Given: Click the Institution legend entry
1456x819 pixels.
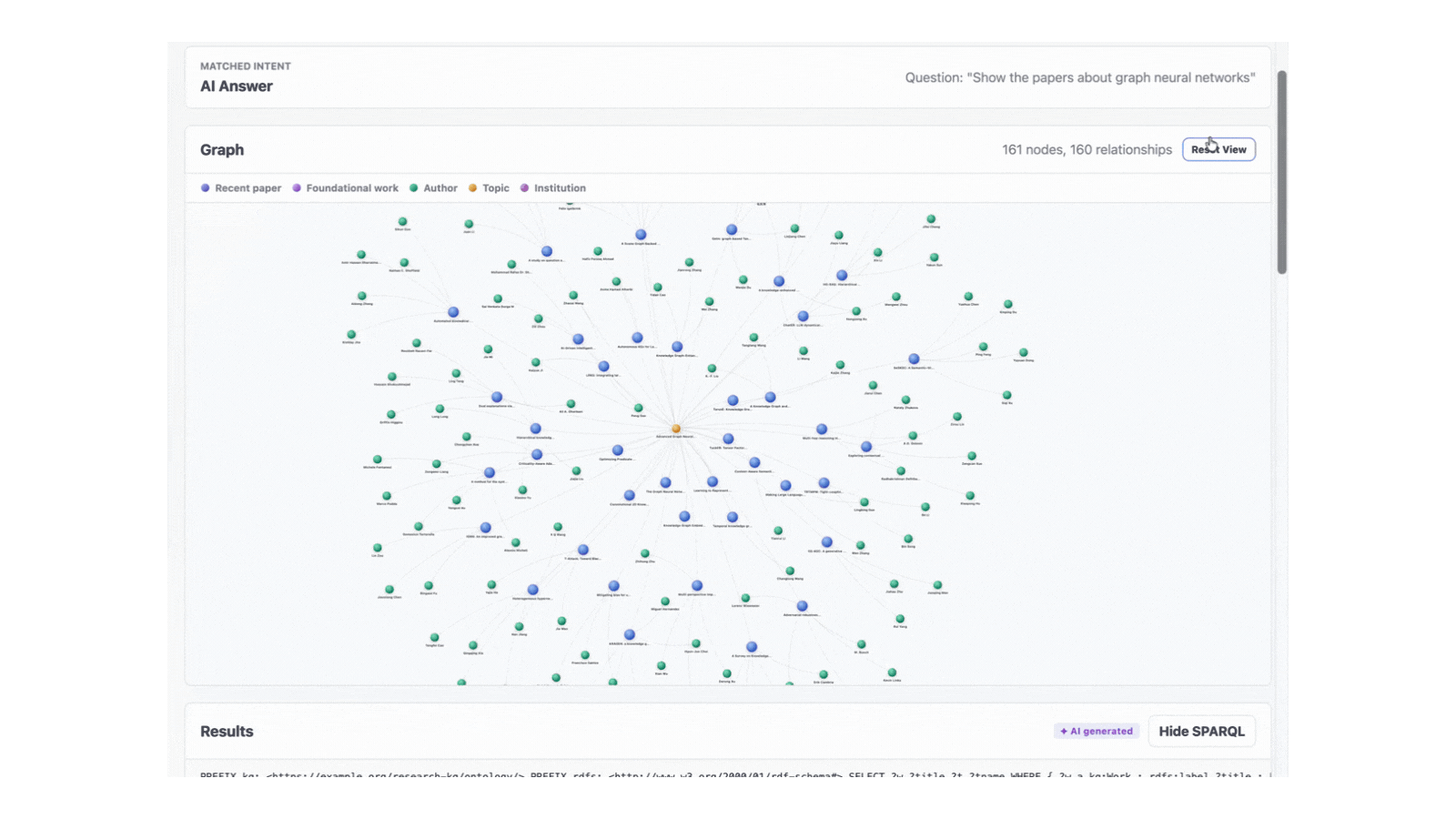Looking at the screenshot, I should tap(552, 188).
